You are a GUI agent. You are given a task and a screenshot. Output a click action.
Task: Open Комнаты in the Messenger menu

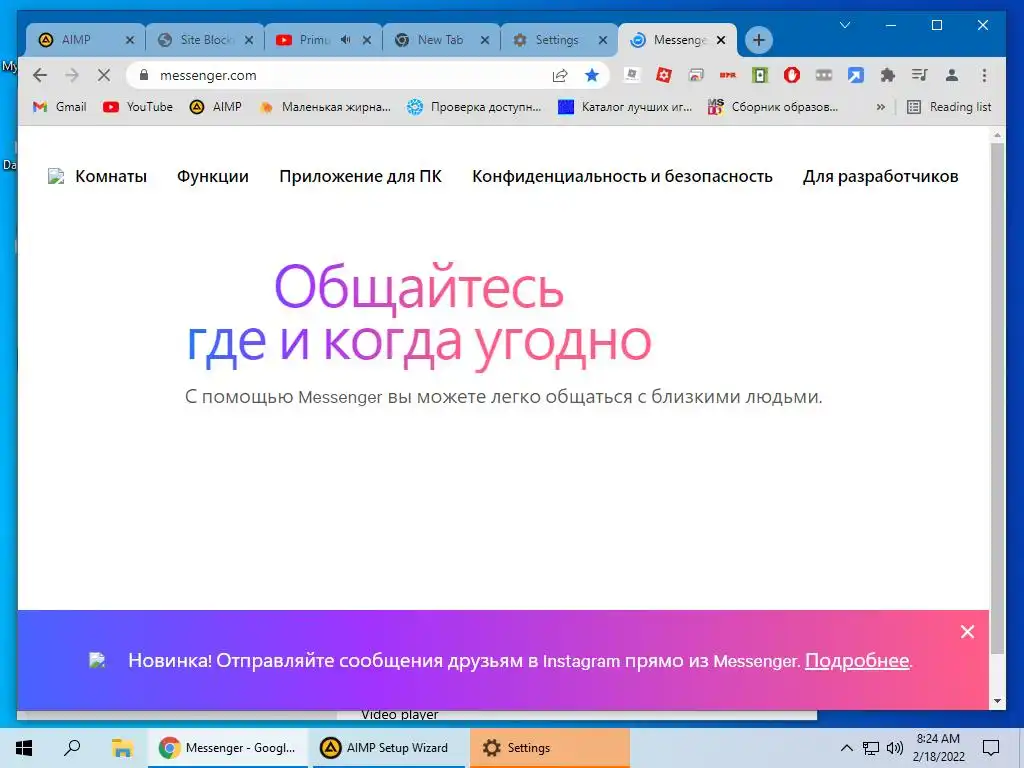(111, 176)
